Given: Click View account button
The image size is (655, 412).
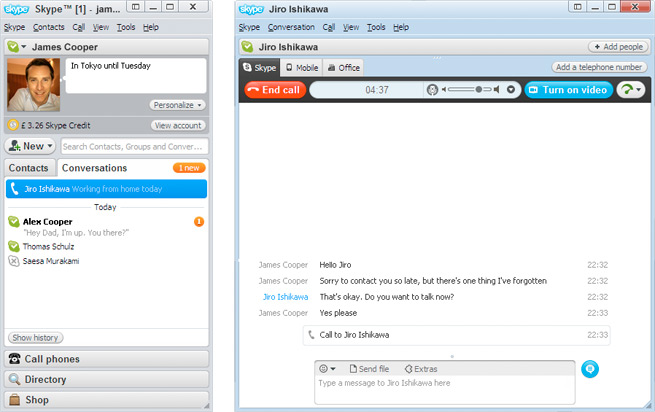Looking at the screenshot, I should coord(178,125).
